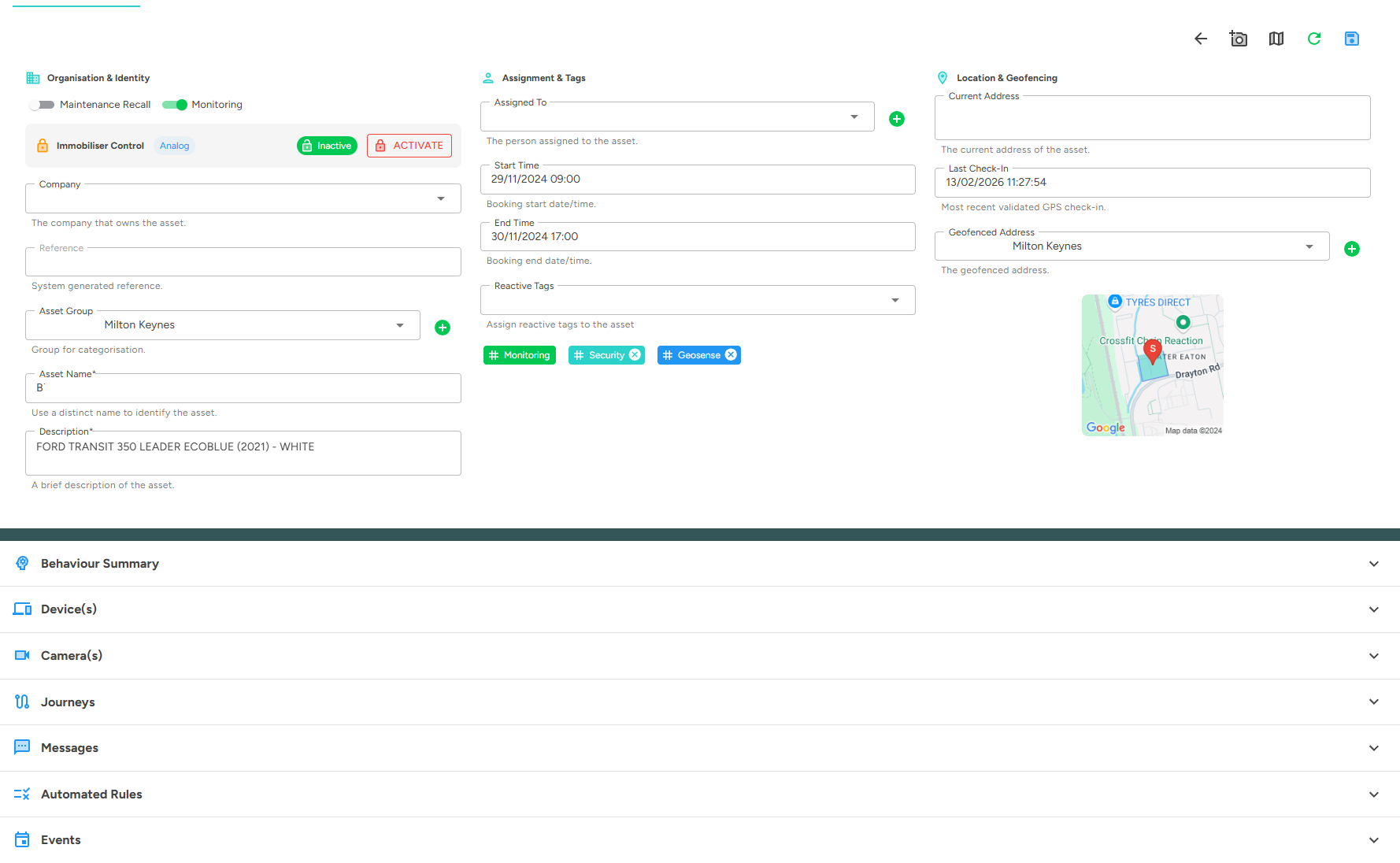1400x863 pixels.
Task: Click the TYRES DIRECT map label
Action: pyautogui.click(x=1157, y=302)
